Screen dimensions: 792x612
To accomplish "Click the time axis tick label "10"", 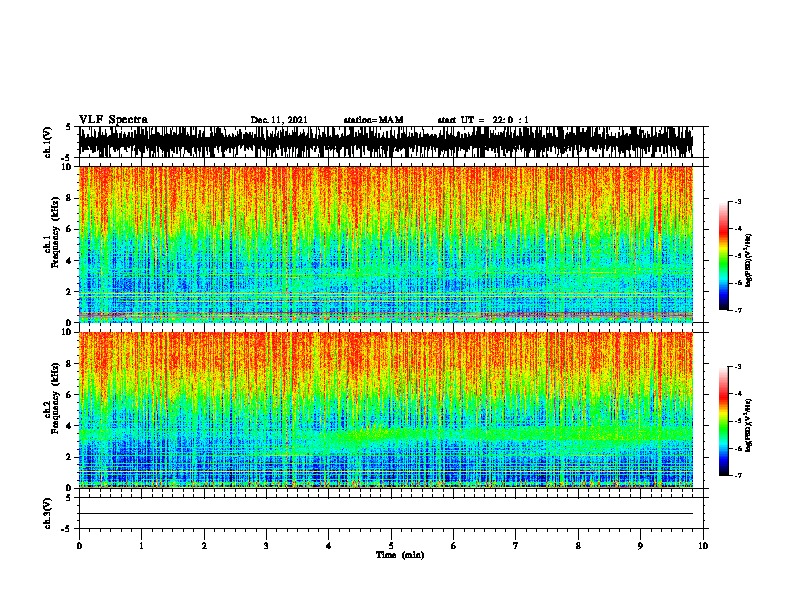I will (703, 546).
